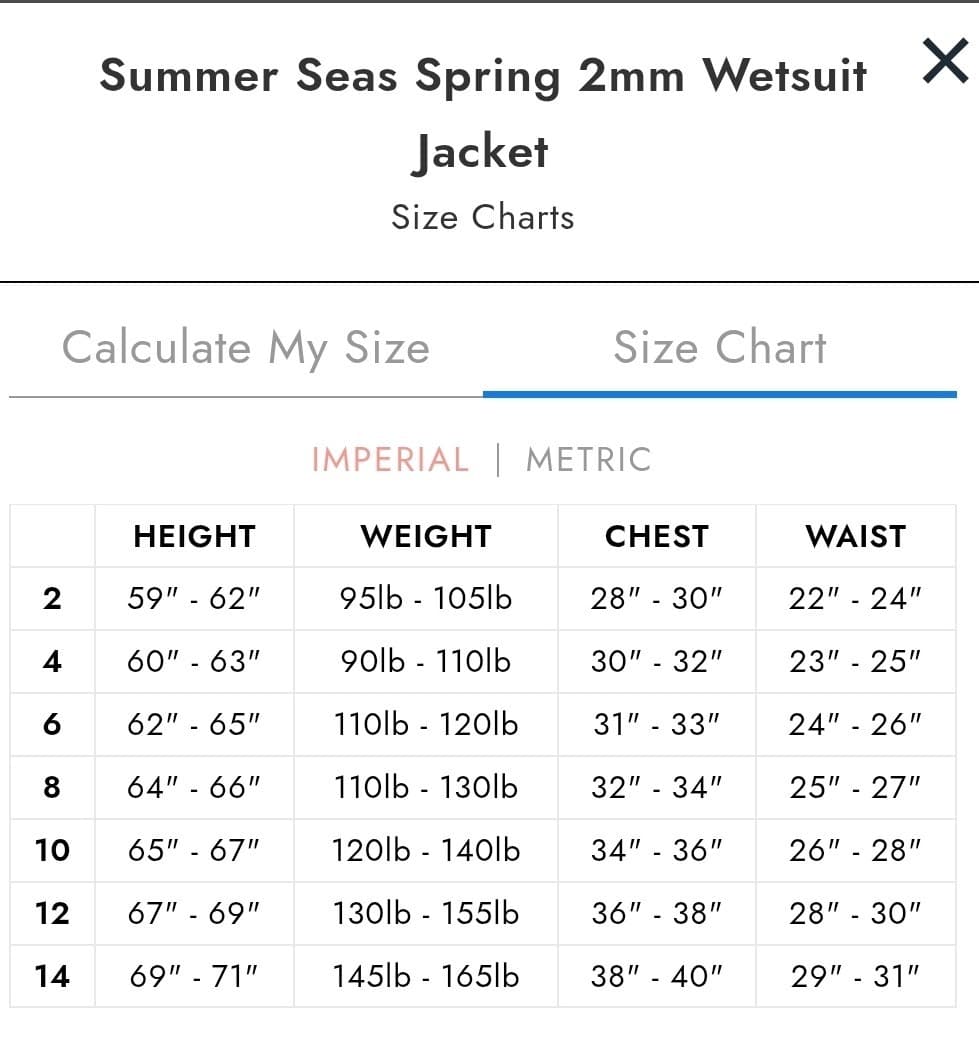Switch to the Calculate My Size tab
This screenshot has width=979, height=1042.
[x=246, y=348]
